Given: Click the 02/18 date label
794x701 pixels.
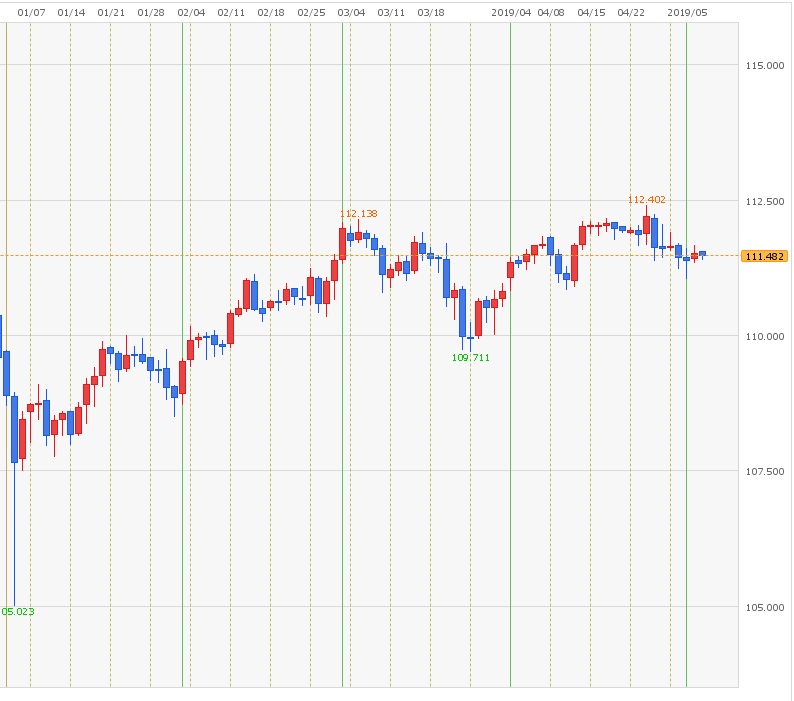Looking at the screenshot, I should (x=271, y=13).
